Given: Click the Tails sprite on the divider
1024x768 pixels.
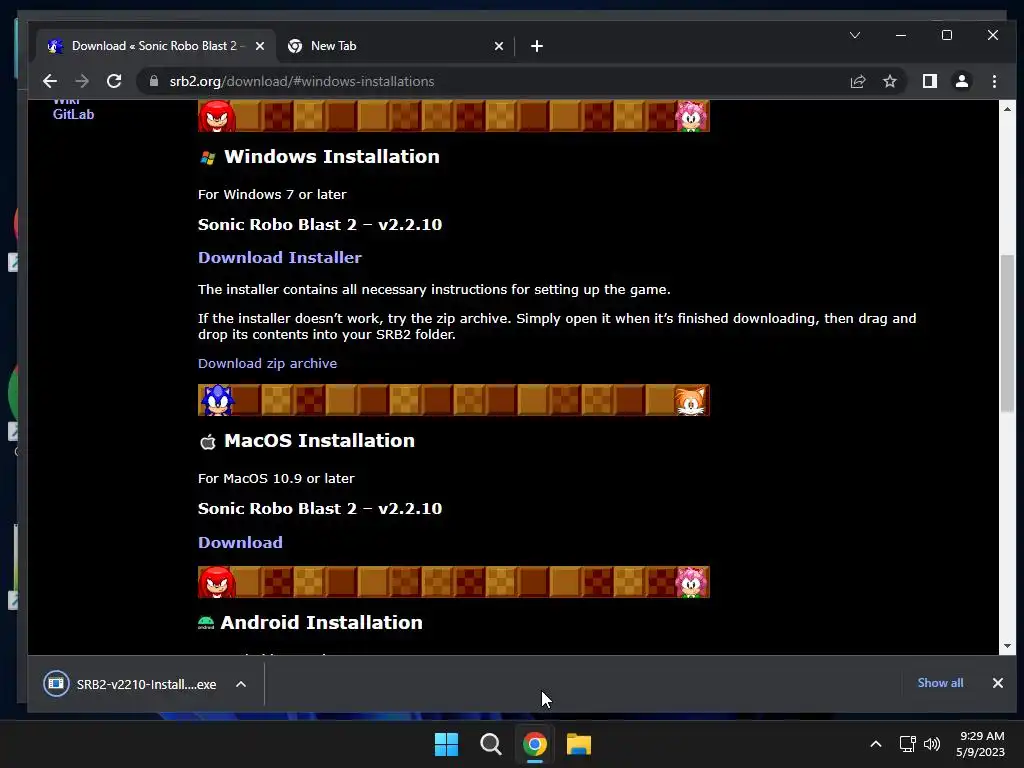Looking at the screenshot, I should [x=691, y=400].
